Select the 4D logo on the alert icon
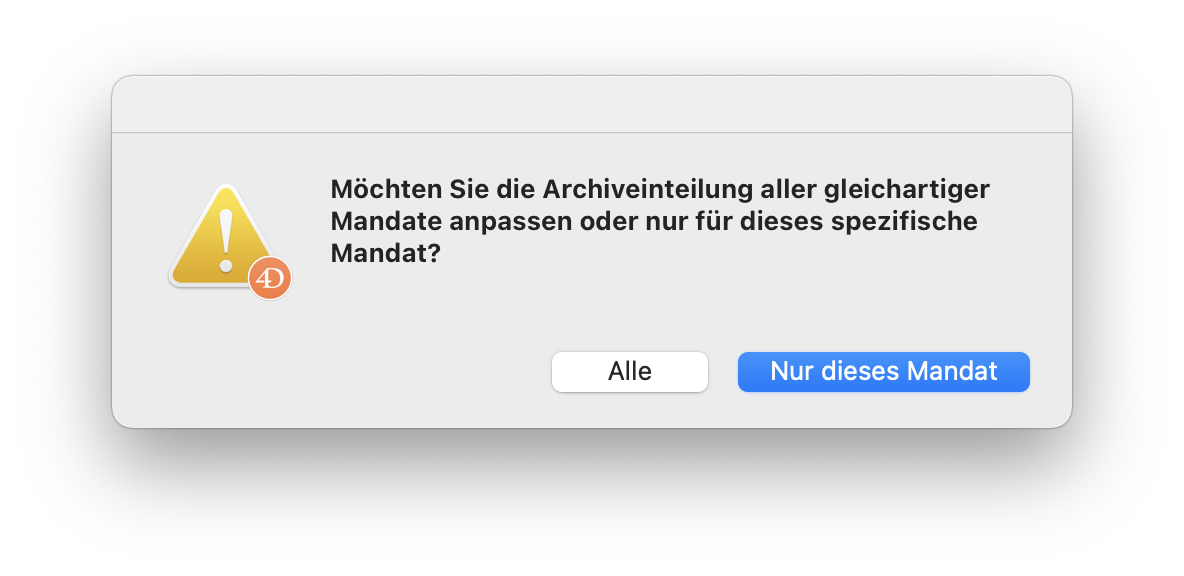 click(270, 278)
